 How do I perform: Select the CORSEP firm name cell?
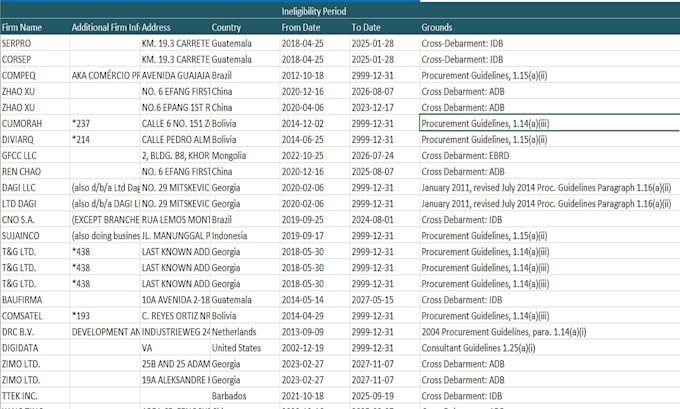coord(35,59)
